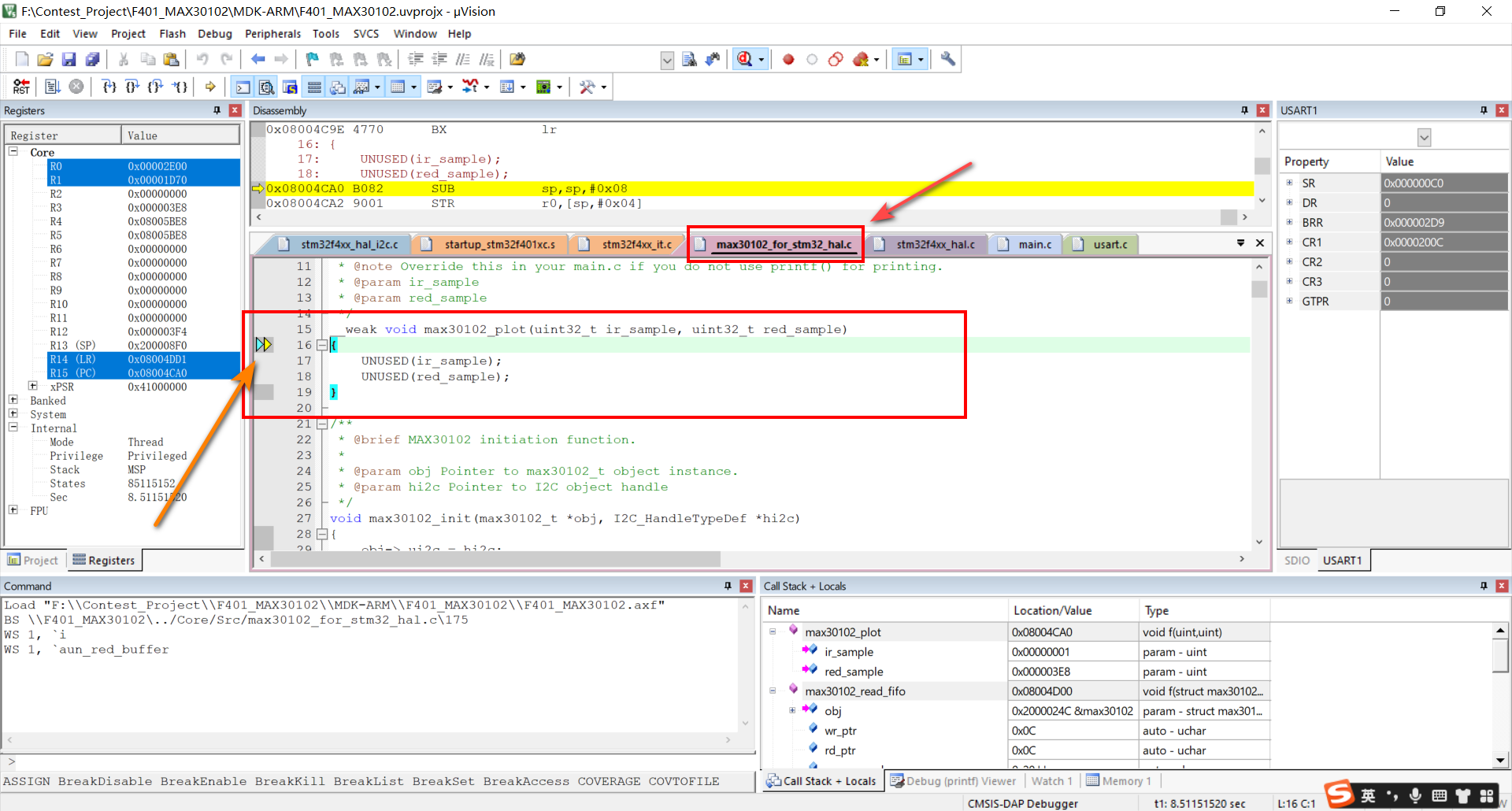1512x811 pixels.
Task: Click the Step Into icon
Action: pos(109,87)
